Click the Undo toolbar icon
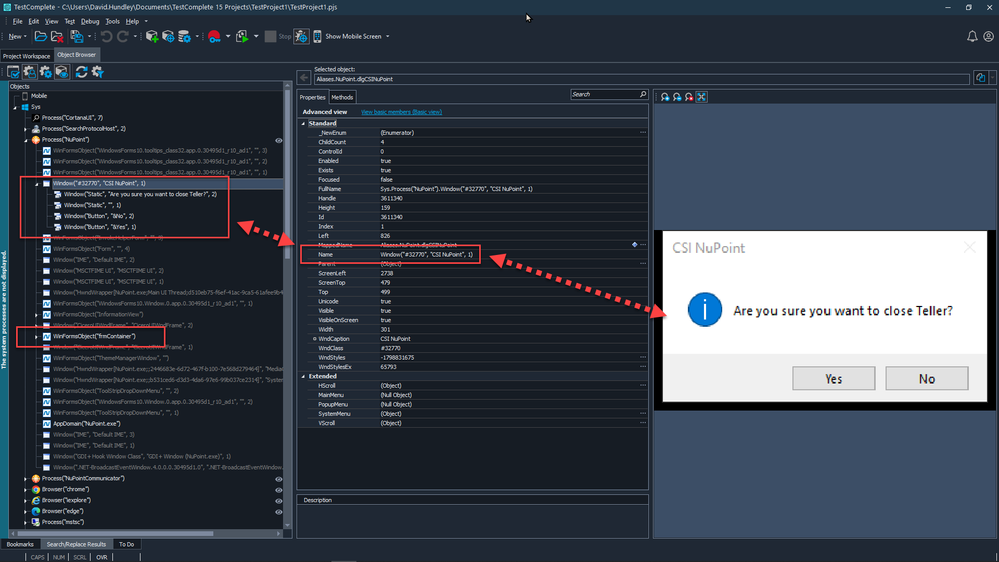The width and height of the screenshot is (999, 562). pos(107,37)
